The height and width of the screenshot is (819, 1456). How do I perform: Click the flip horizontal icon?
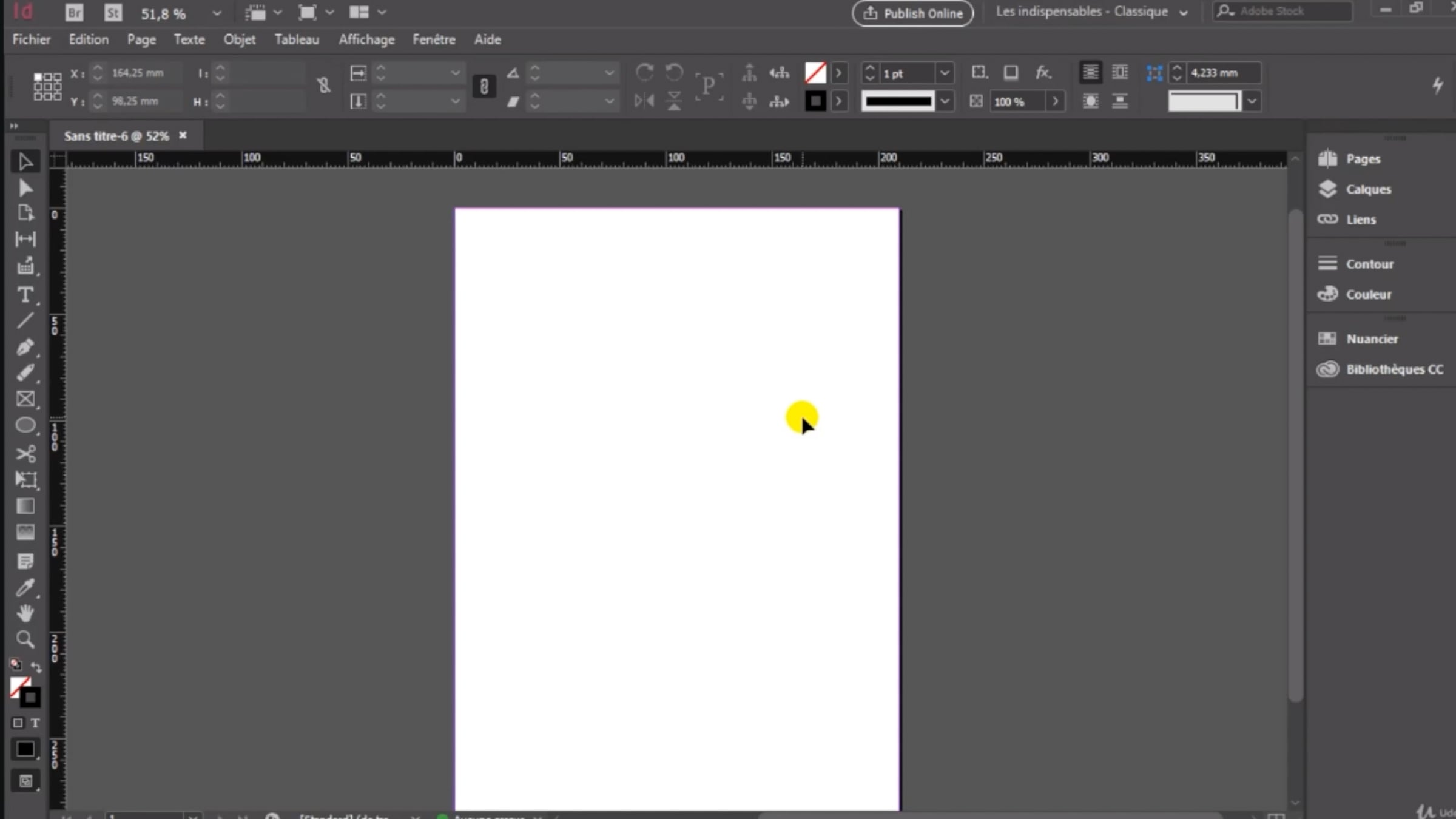(x=644, y=101)
